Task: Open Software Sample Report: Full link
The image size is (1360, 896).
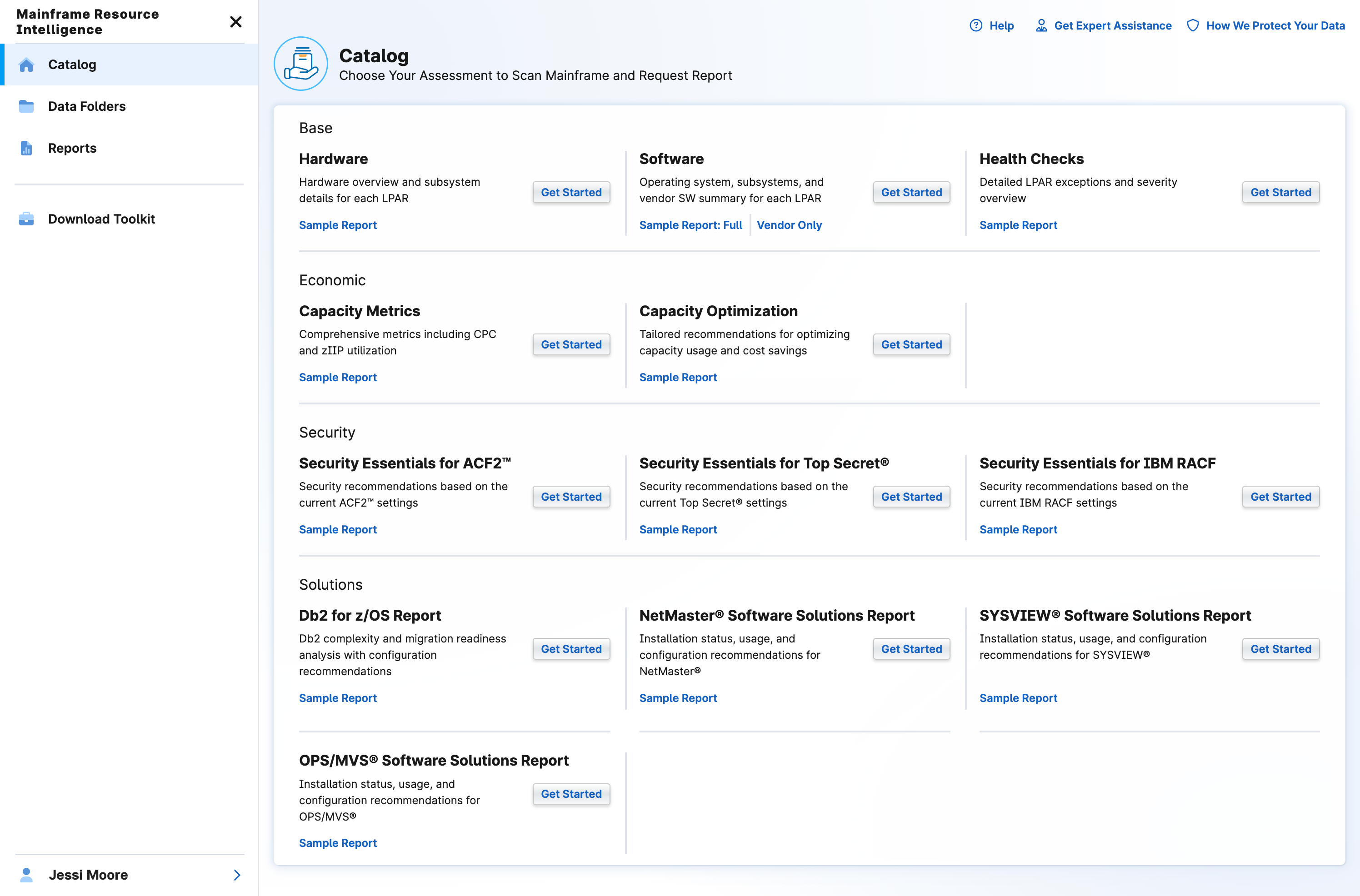Action: pyautogui.click(x=690, y=225)
